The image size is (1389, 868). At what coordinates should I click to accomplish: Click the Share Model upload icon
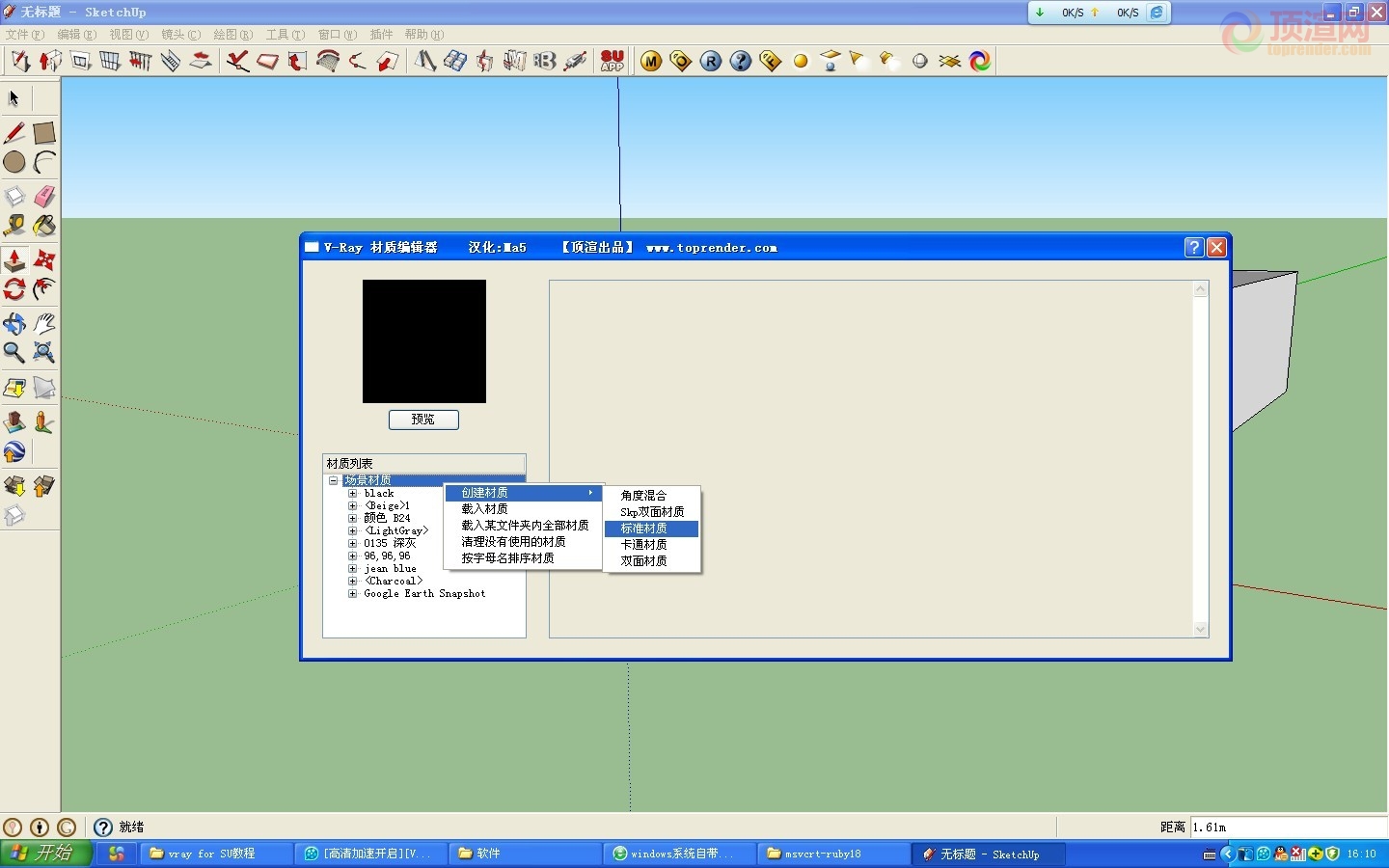[44, 486]
